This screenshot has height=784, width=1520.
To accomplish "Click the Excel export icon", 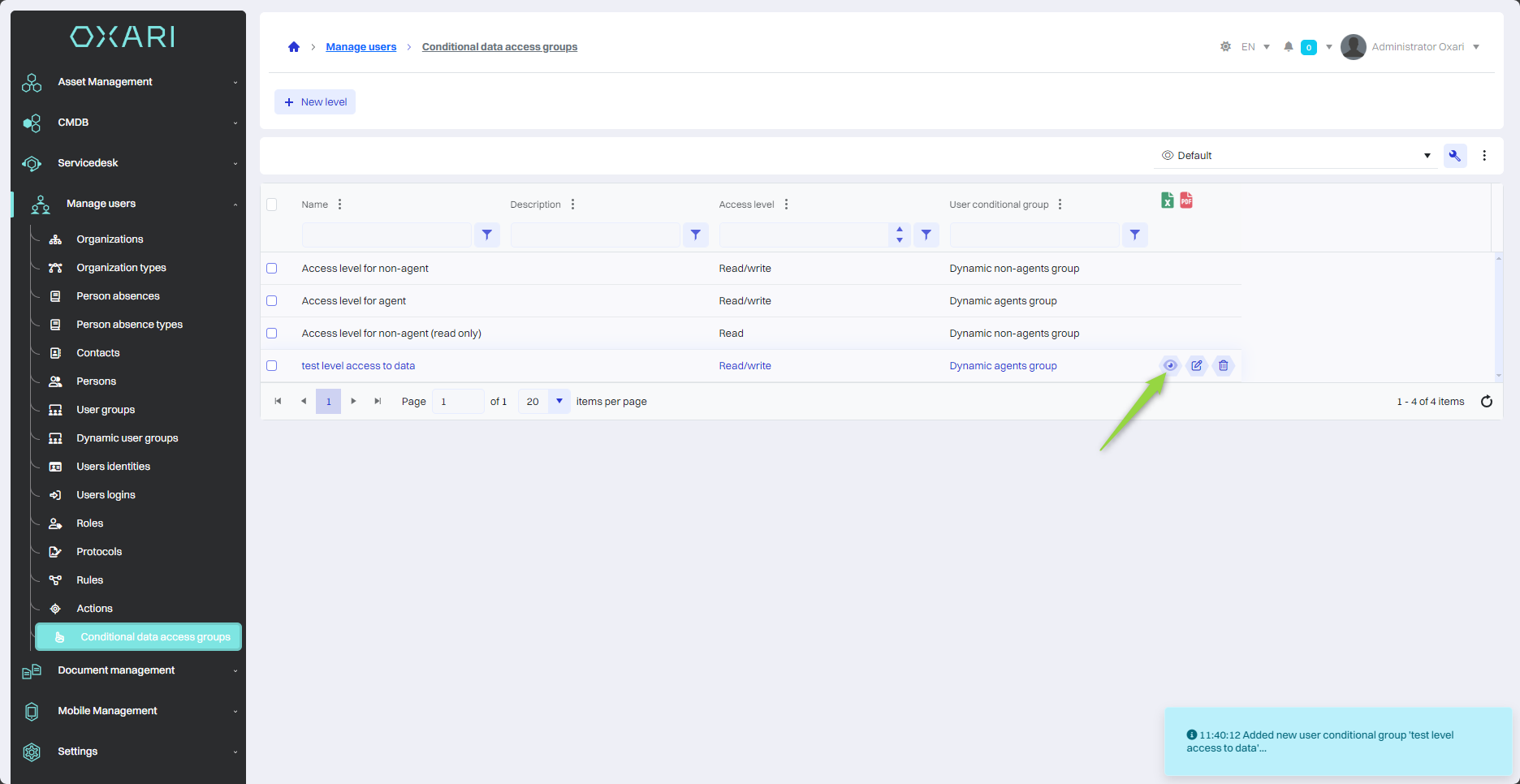I will tap(1167, 200).
